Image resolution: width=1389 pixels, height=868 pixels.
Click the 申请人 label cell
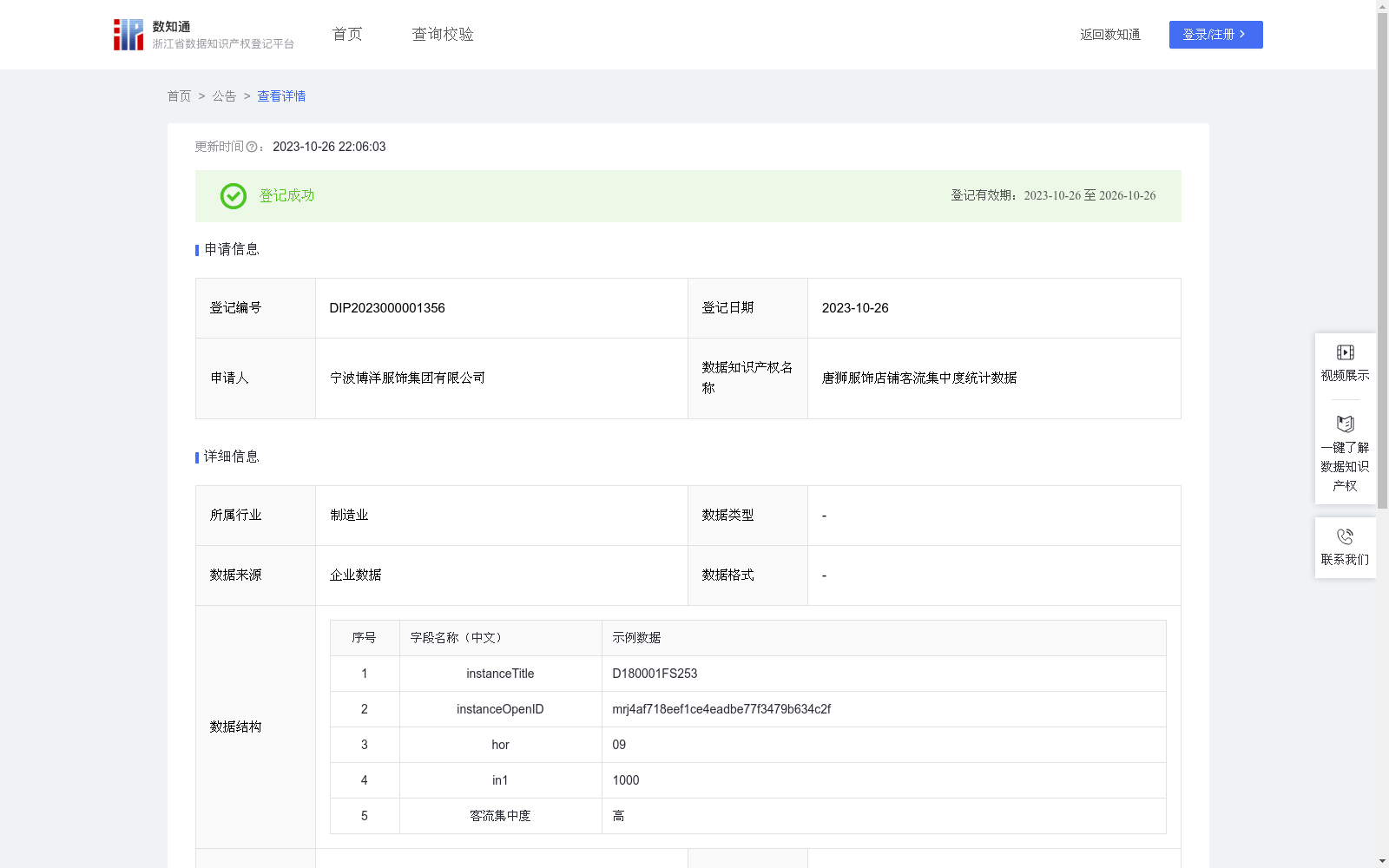[255, 378]
